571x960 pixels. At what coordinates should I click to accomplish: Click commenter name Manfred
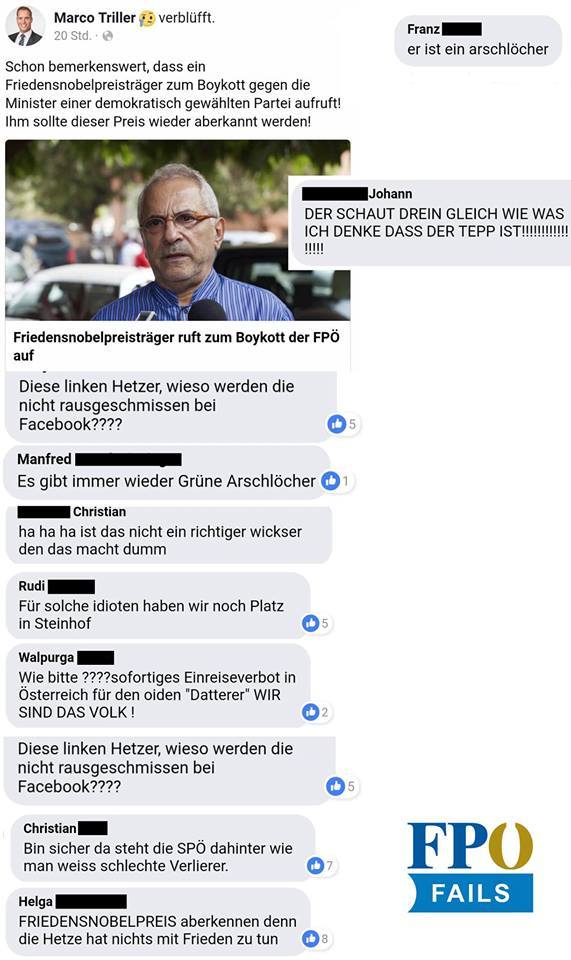click(44, 459)
